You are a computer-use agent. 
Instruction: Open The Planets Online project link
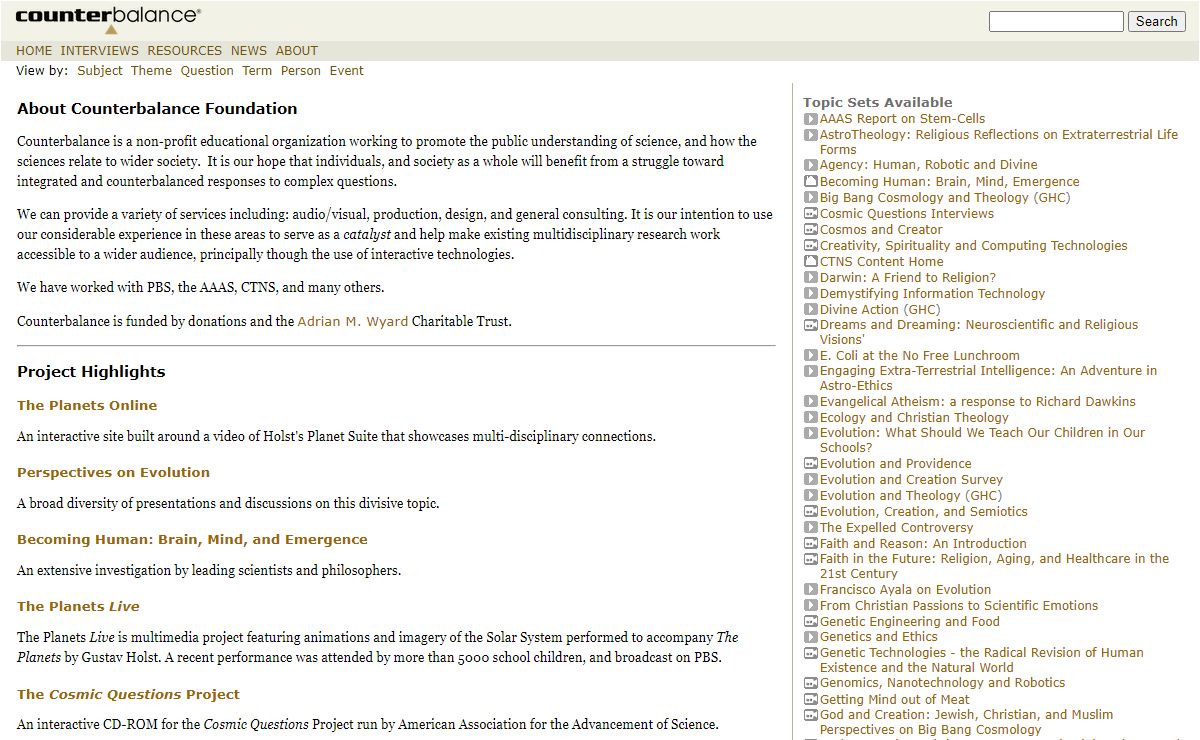87,405
